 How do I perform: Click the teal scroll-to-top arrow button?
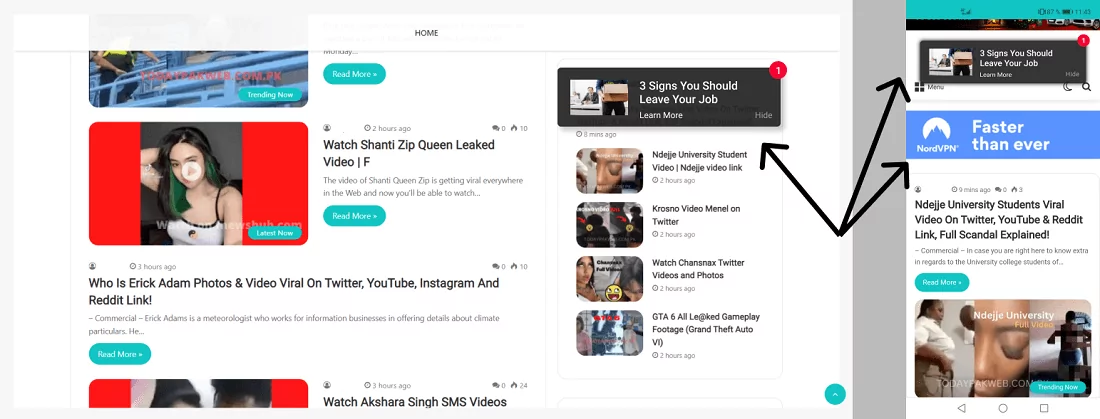coord(835,394)
